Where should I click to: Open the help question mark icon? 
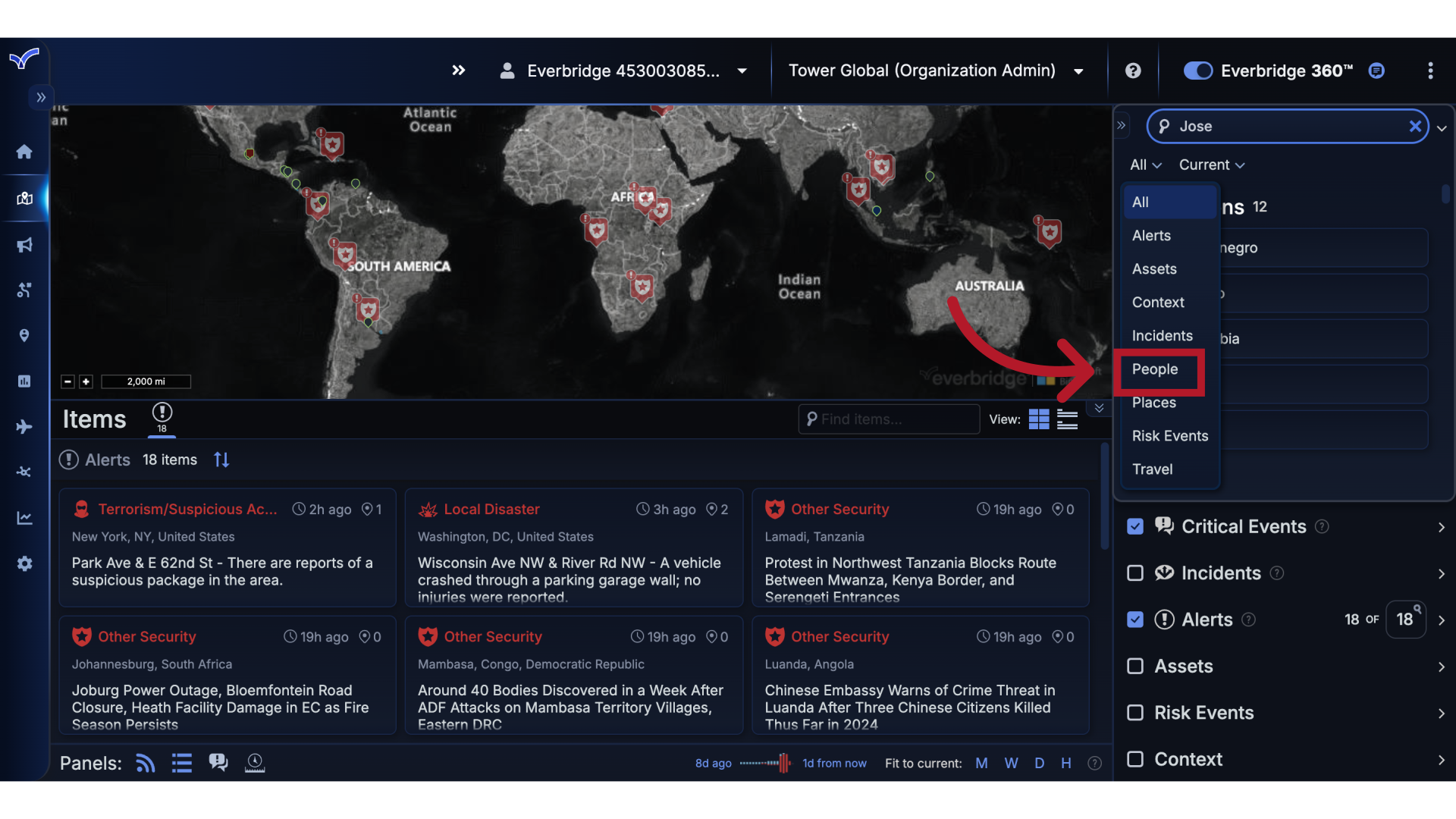[x=1132, y=71]
